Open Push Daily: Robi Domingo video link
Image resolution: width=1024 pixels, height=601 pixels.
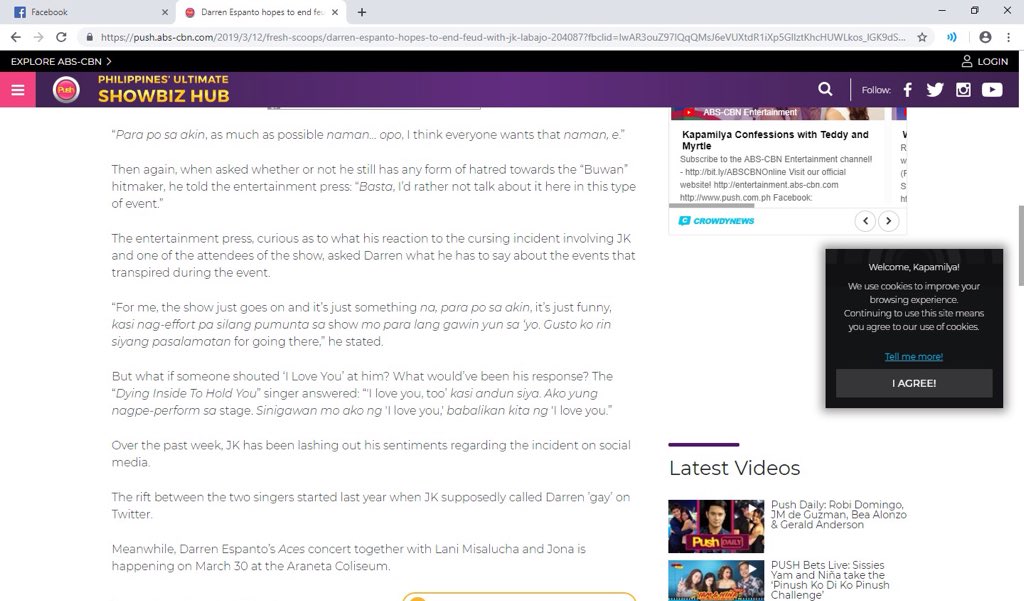(839, 515)
